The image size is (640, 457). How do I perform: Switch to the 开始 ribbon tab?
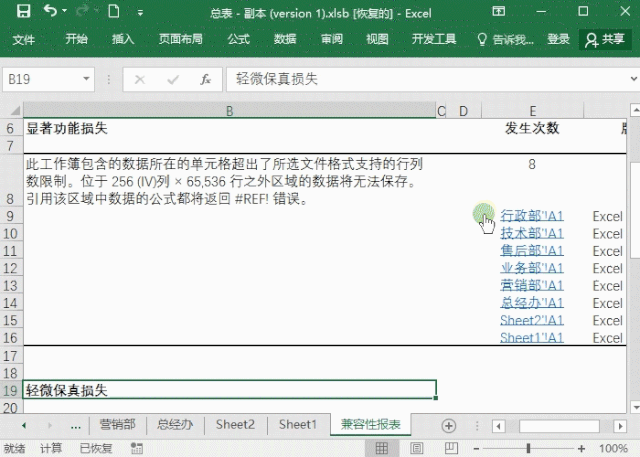click(76, 39)
